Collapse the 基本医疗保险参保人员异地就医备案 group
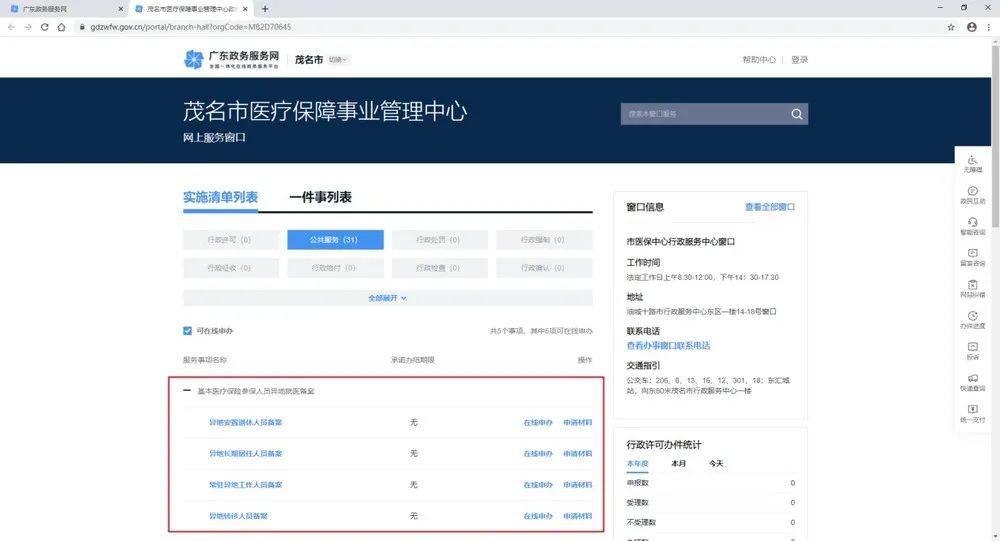The width and height of the screenshot is (1000, 541). coord(187,391)
